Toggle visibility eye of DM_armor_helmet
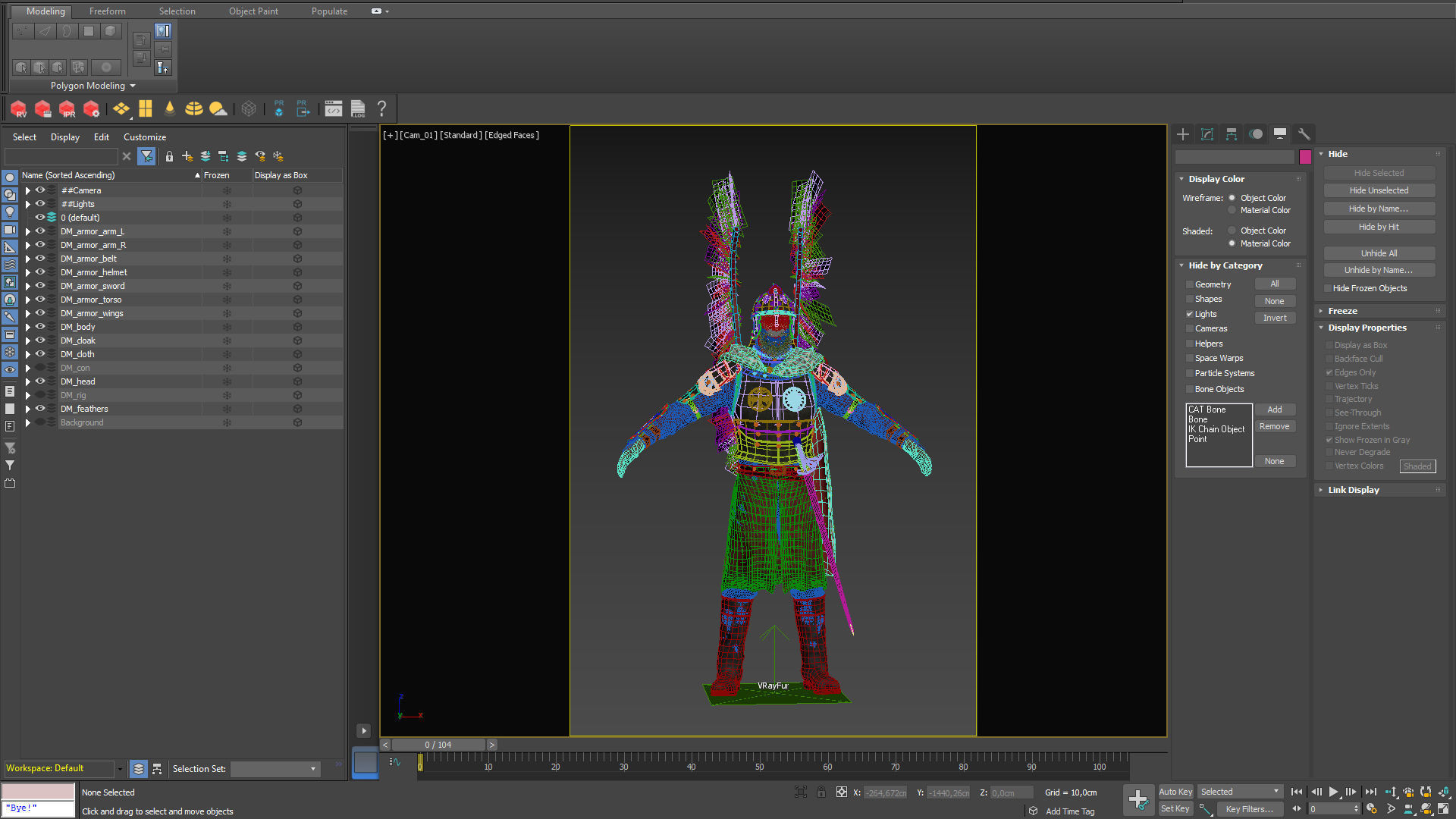Viewport: 1456px width, 819px height. [x=40, y=272]
